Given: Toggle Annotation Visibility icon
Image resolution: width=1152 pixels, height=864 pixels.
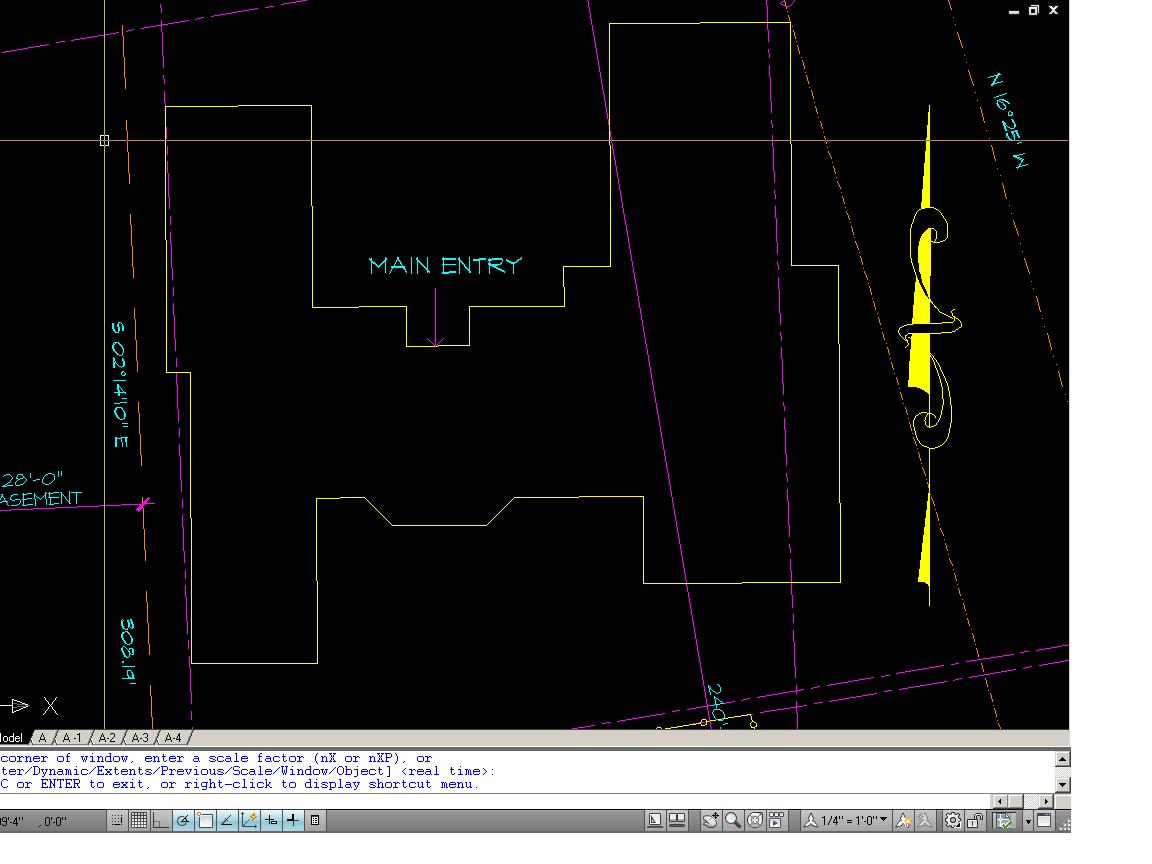Looking at the screenshot, I should click(904, 821).
